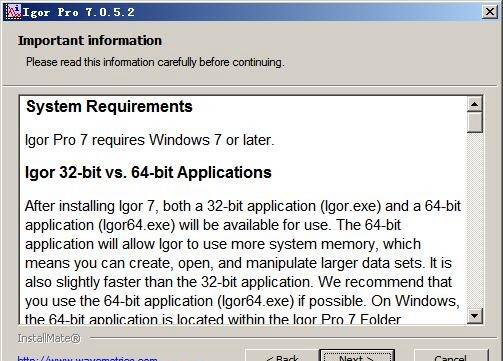The image size is (503, 361).
Task: Click the scrollbar thumb in the information box
Action: point(475,122)
